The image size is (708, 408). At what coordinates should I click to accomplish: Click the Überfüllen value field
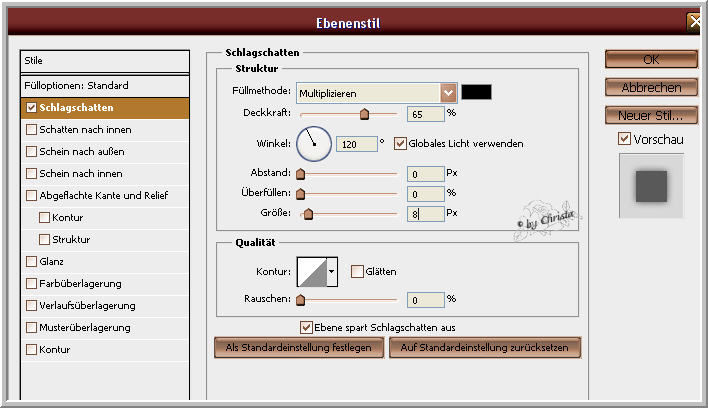426,194
